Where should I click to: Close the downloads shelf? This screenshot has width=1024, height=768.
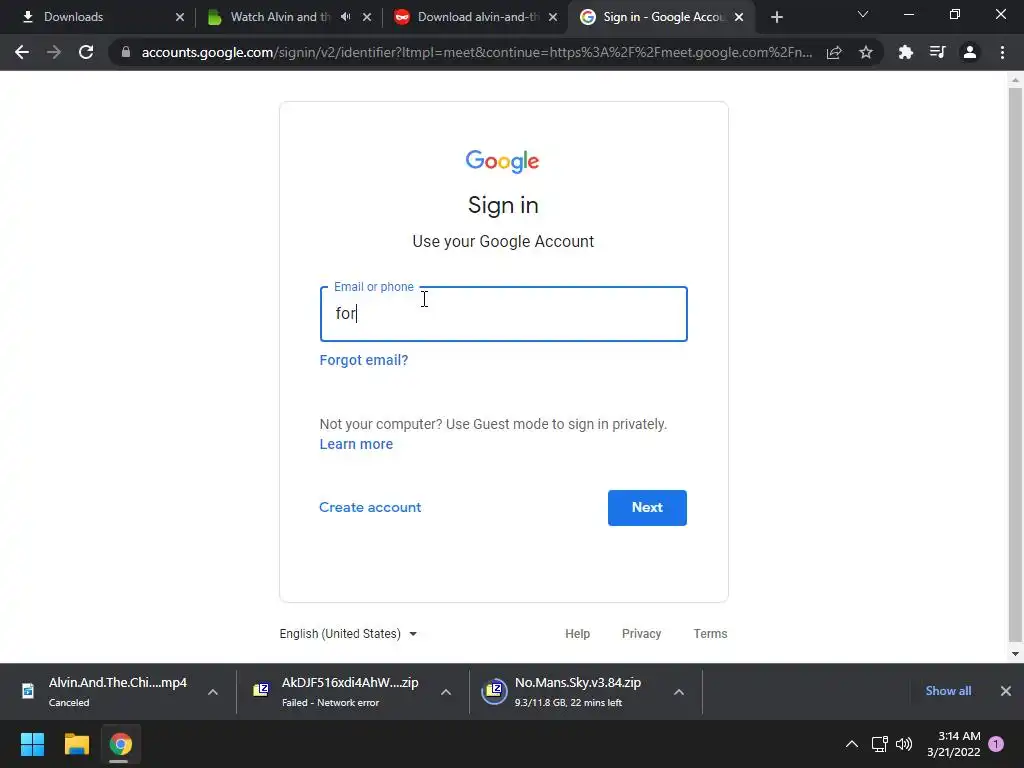coord(1006,691)
